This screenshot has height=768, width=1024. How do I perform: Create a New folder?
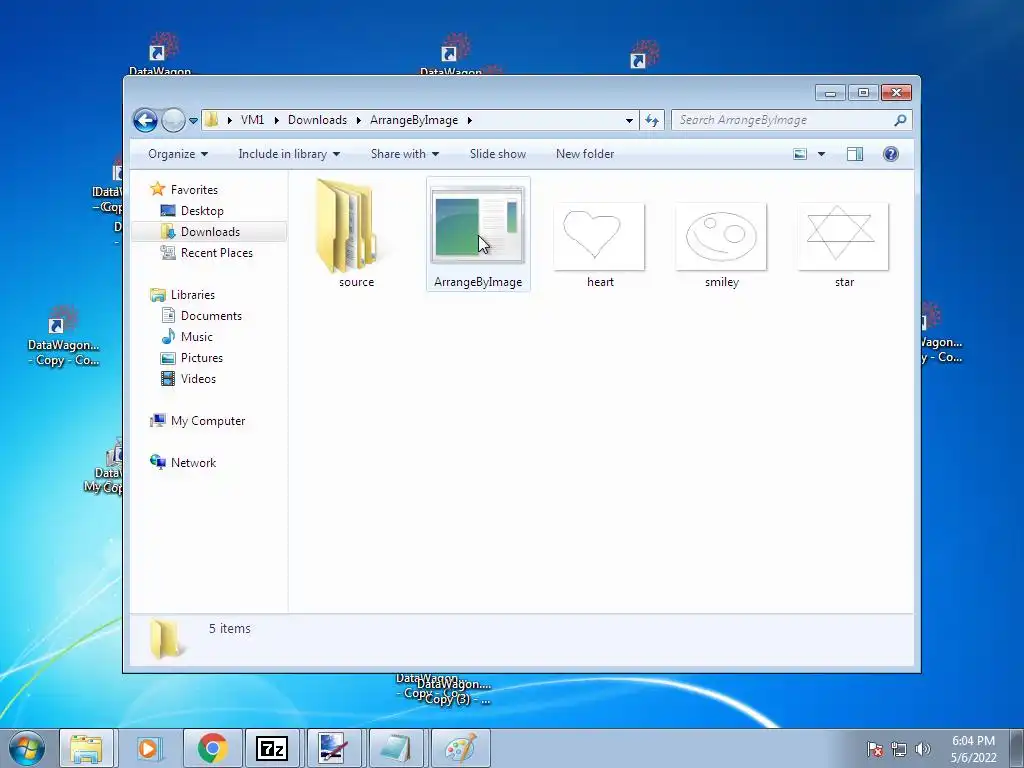pyautogui.click(x=585, y=154)
